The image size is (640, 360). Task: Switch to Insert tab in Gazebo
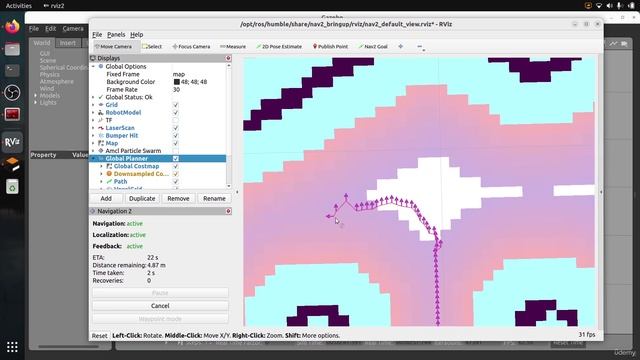(68, 43)
